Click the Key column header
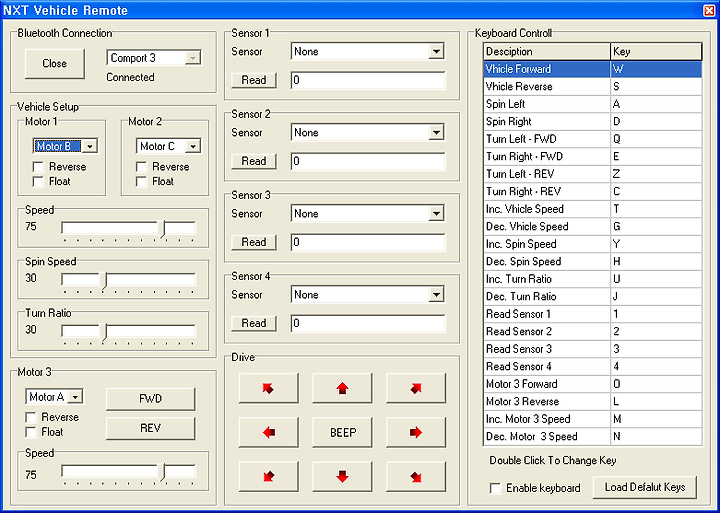720x513 pixels. click(656, 51)
